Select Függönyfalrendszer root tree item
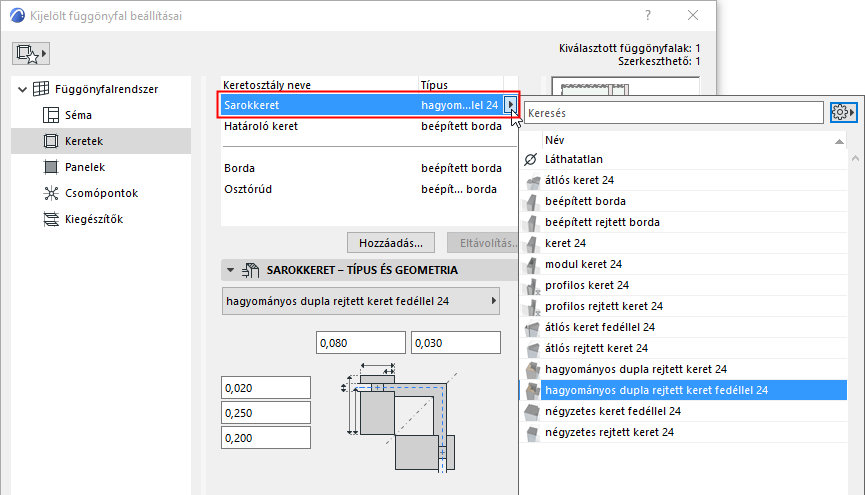 click(x=106, y=89)
